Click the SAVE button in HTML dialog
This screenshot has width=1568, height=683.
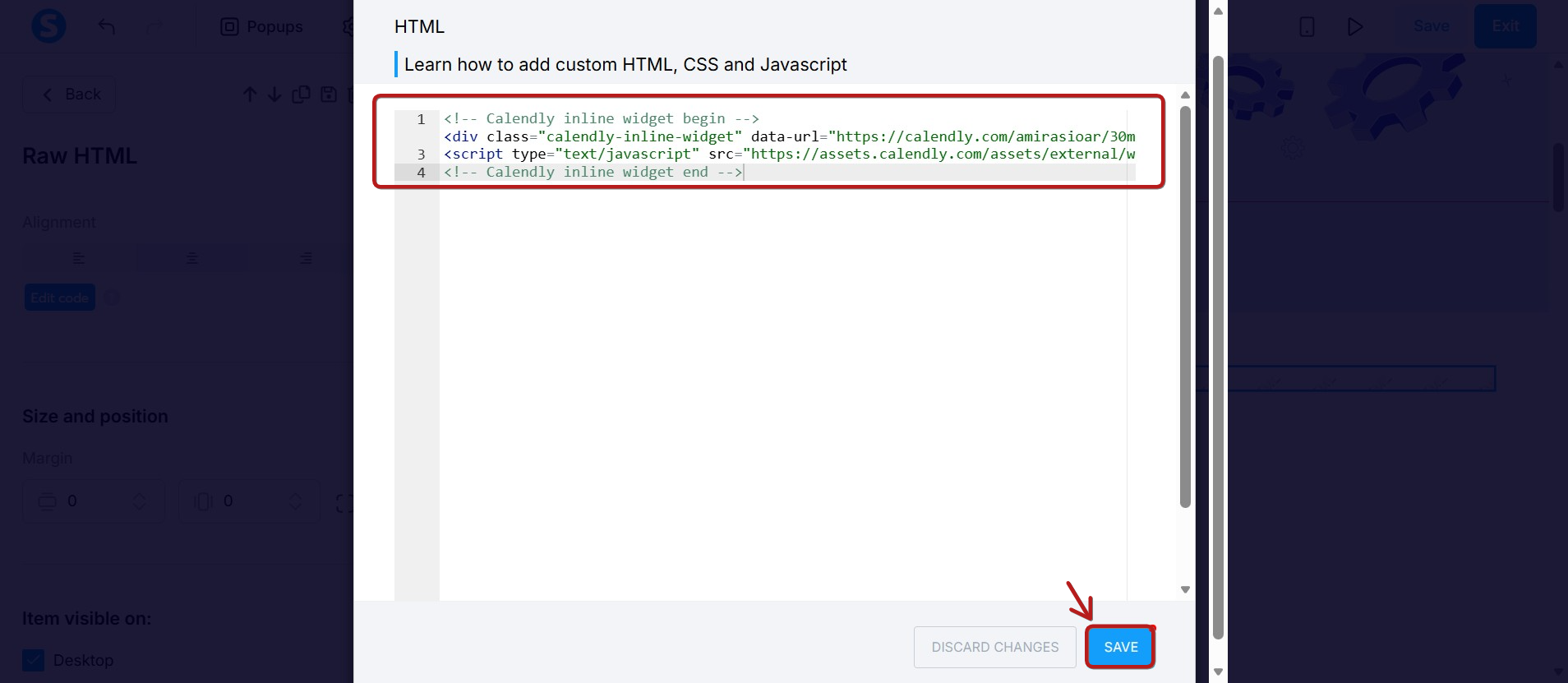1120,647
